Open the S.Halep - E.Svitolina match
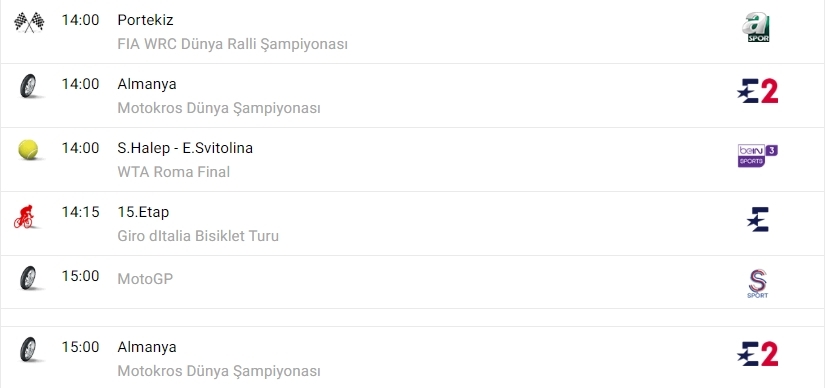The width and height of the screenshot is (826, 388). 185,148
